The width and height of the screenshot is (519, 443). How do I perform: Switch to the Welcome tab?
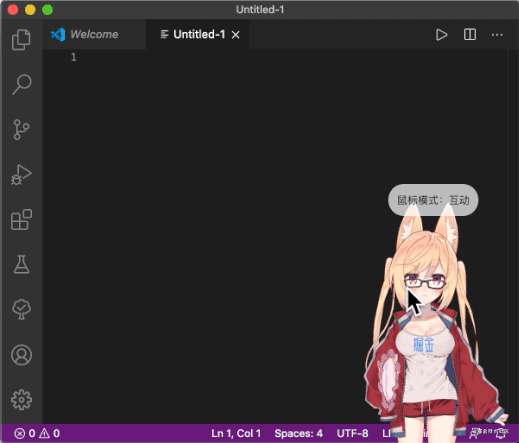click(x=94, y=34)
